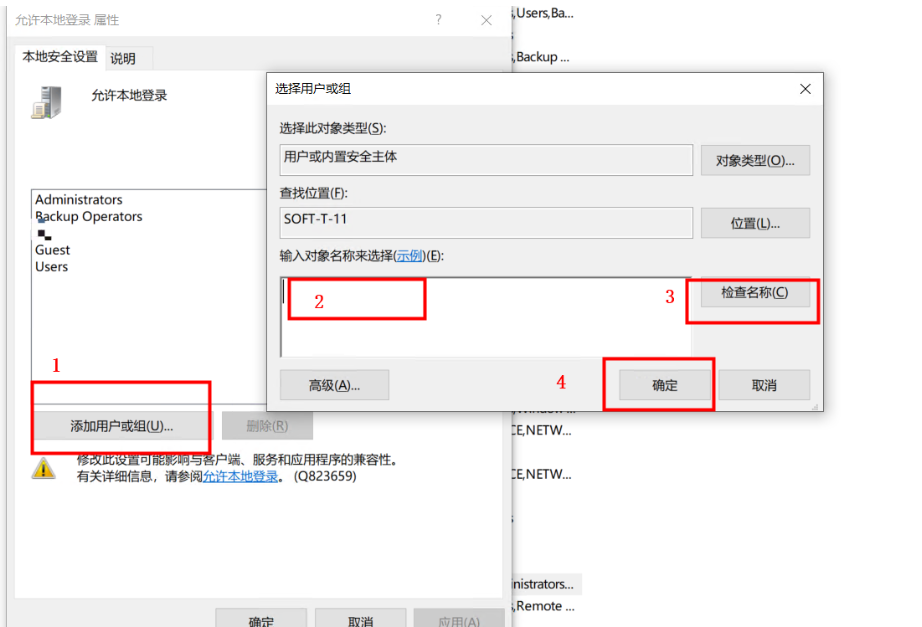This screenshot has width=922, height=627.
Task: Switch to the 说明 tab
Action: (x=123, y=59)
